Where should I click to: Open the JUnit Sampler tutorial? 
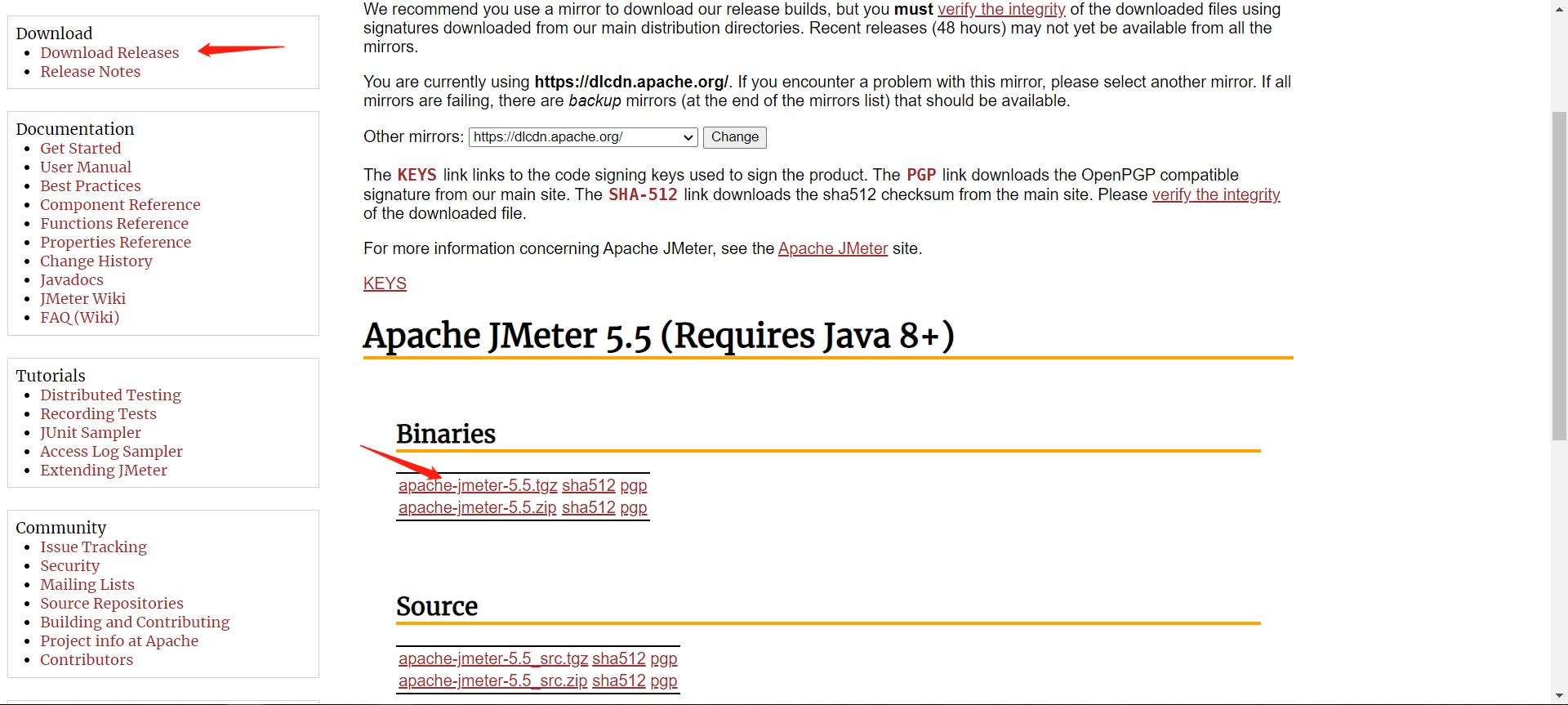(91, 433)
